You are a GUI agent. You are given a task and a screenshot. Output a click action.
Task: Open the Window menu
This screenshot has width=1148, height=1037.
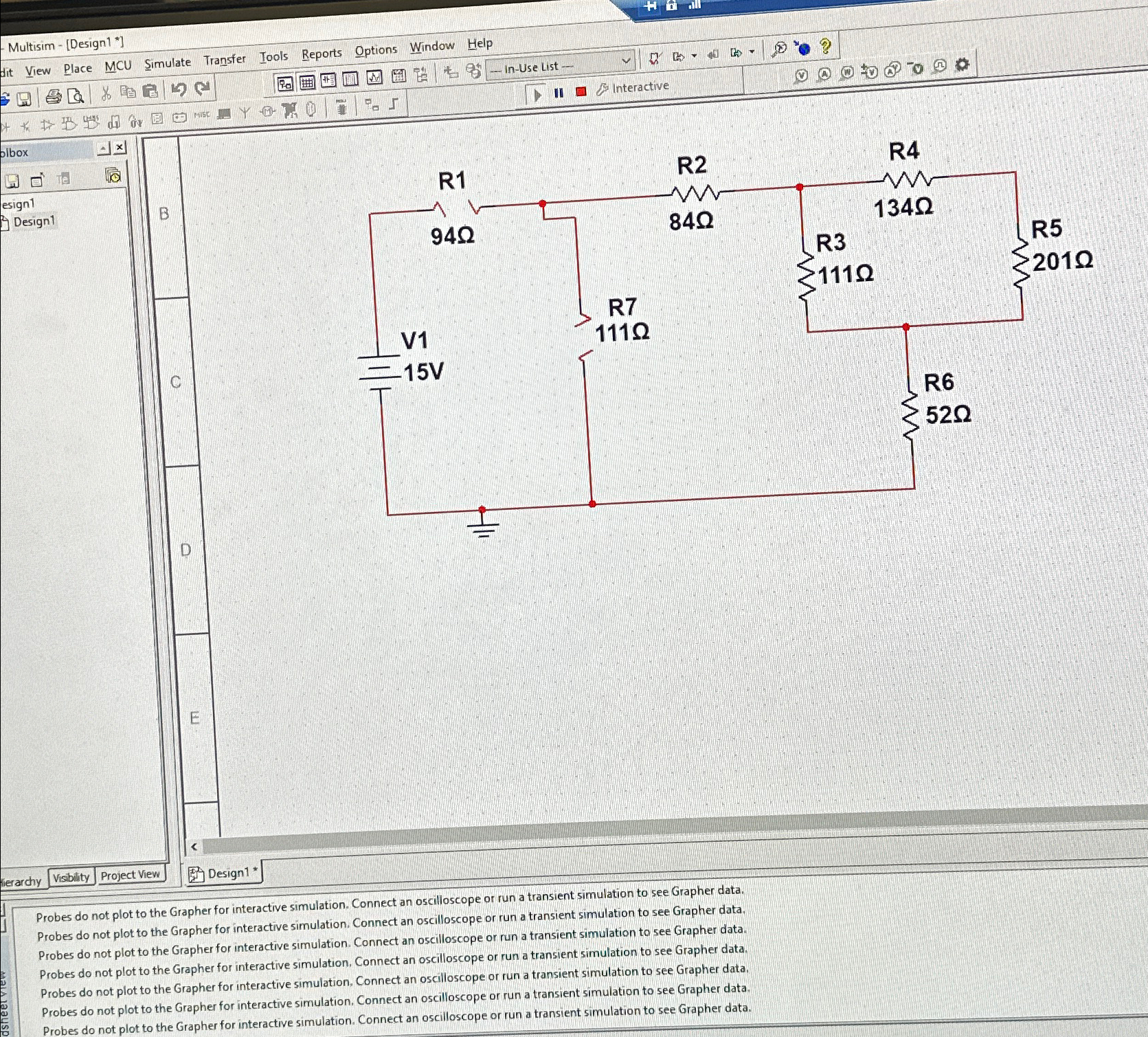(432, 47)
